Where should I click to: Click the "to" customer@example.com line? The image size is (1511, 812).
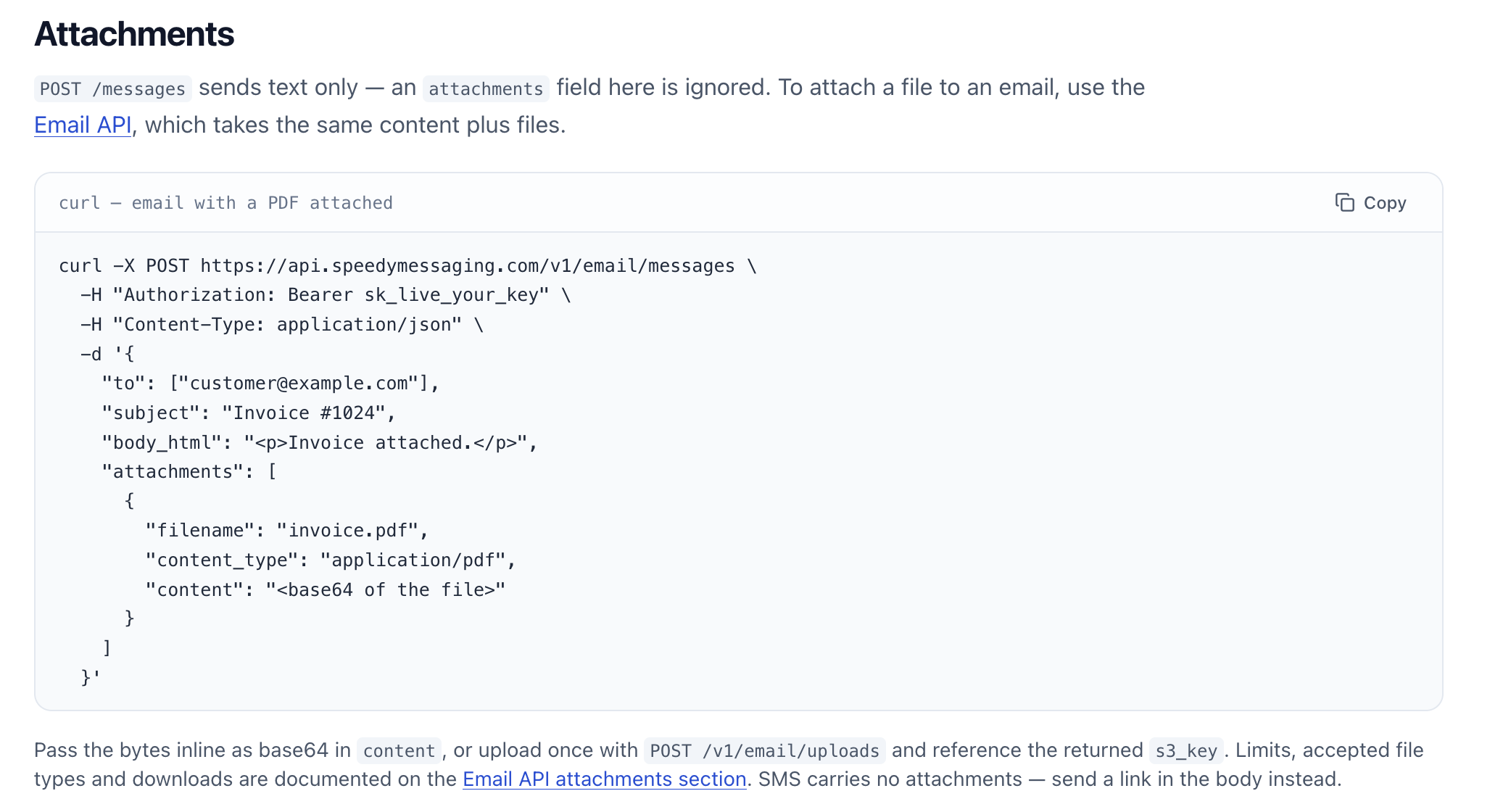270,384
